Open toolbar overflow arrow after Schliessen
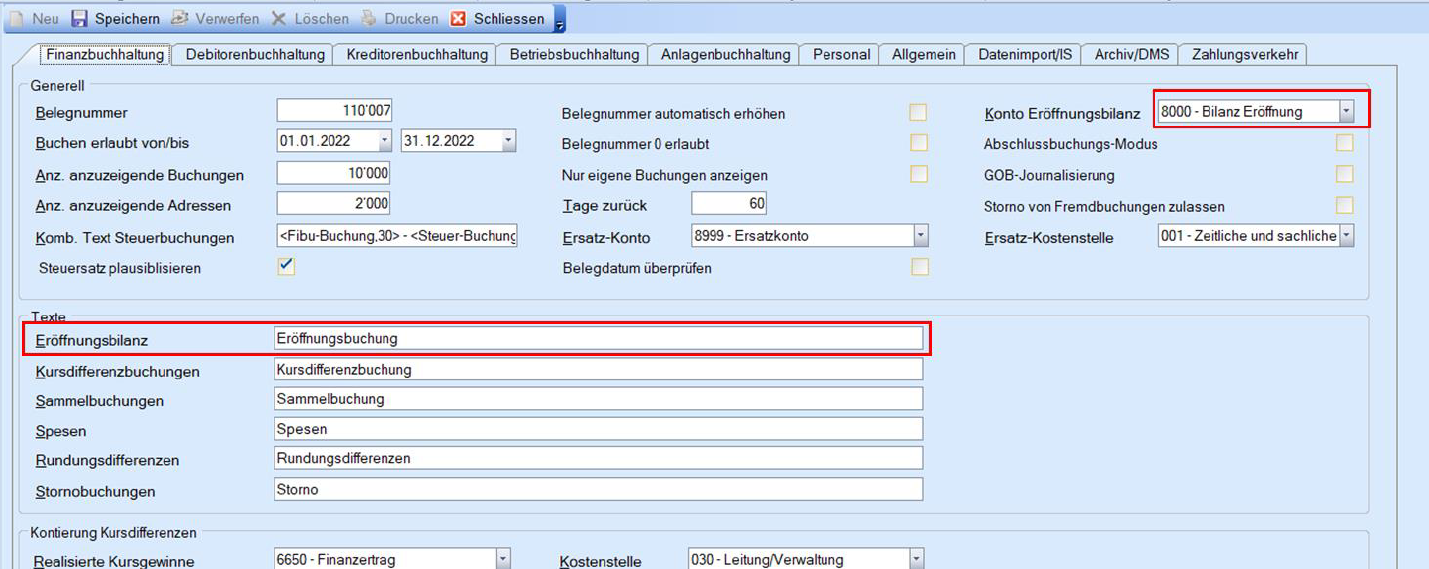The width and height of the screenshot is (1429, 569). pyautogui.click(x=560, y=22)
